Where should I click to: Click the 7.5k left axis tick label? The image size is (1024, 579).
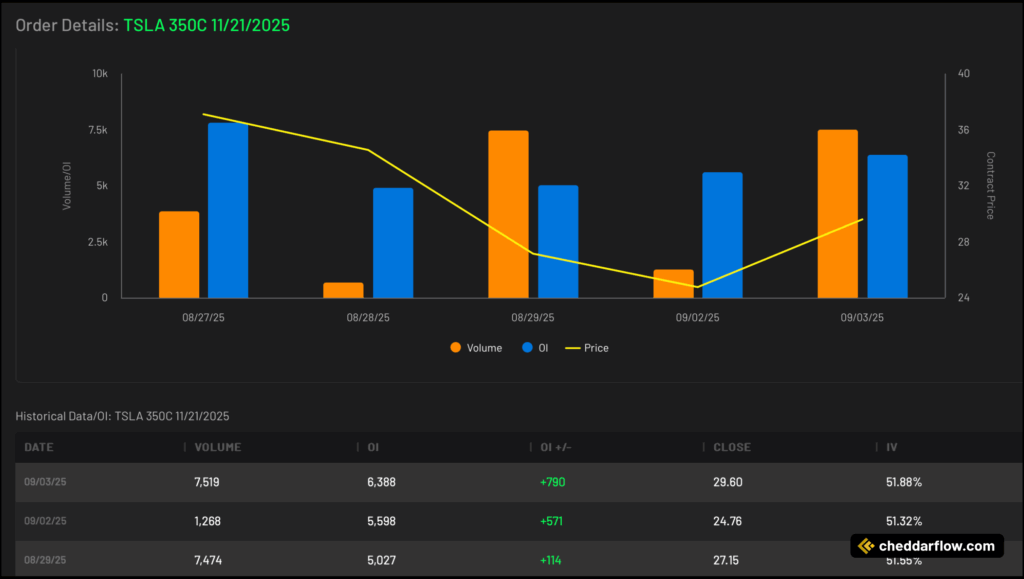(x=98, y=130)
